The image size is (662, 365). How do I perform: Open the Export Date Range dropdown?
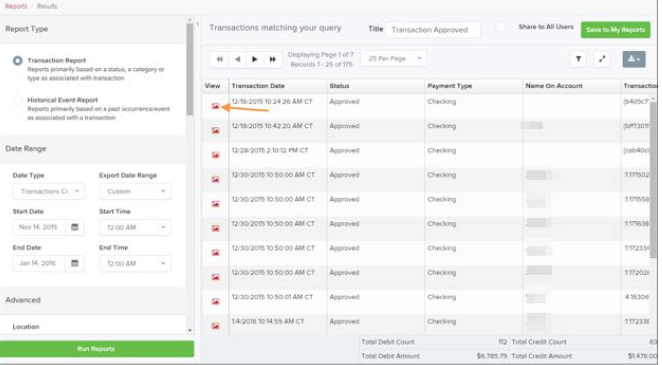(136, 191)
